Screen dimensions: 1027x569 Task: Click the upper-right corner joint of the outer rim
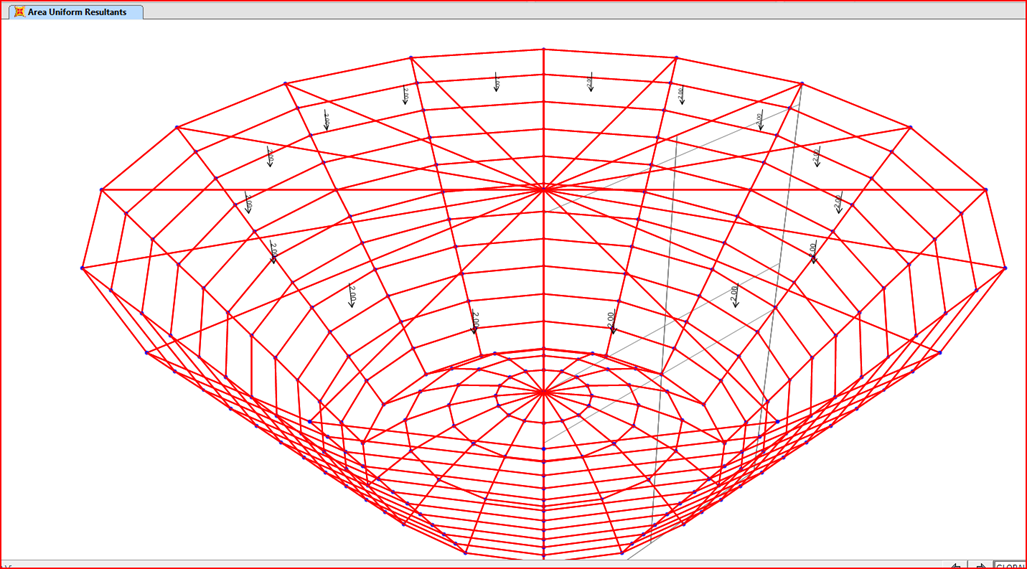click(910, 127)
